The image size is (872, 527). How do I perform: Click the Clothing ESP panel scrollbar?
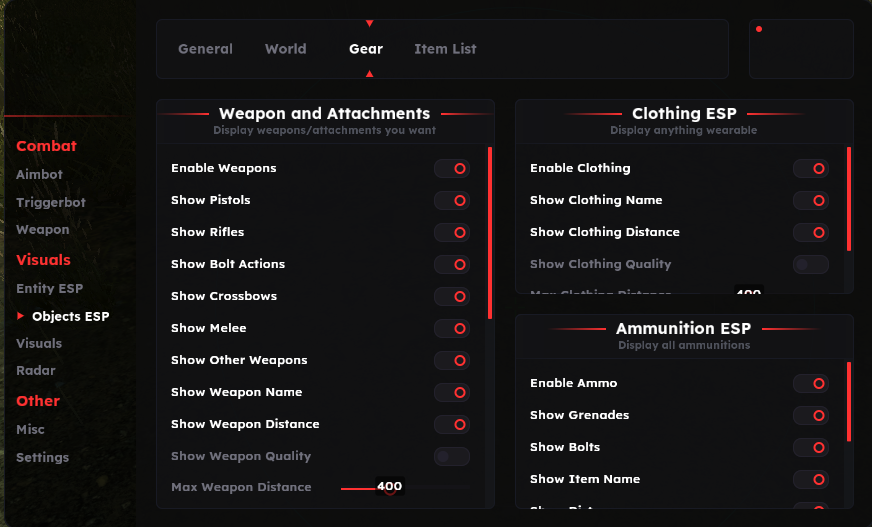tap(849, 199)
